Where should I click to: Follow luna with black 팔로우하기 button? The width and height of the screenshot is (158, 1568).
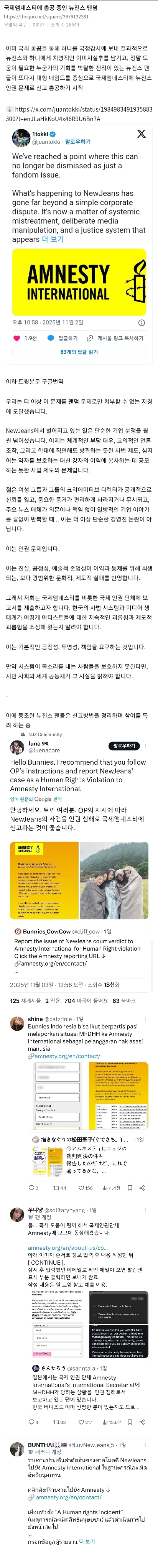click(124, 745)
